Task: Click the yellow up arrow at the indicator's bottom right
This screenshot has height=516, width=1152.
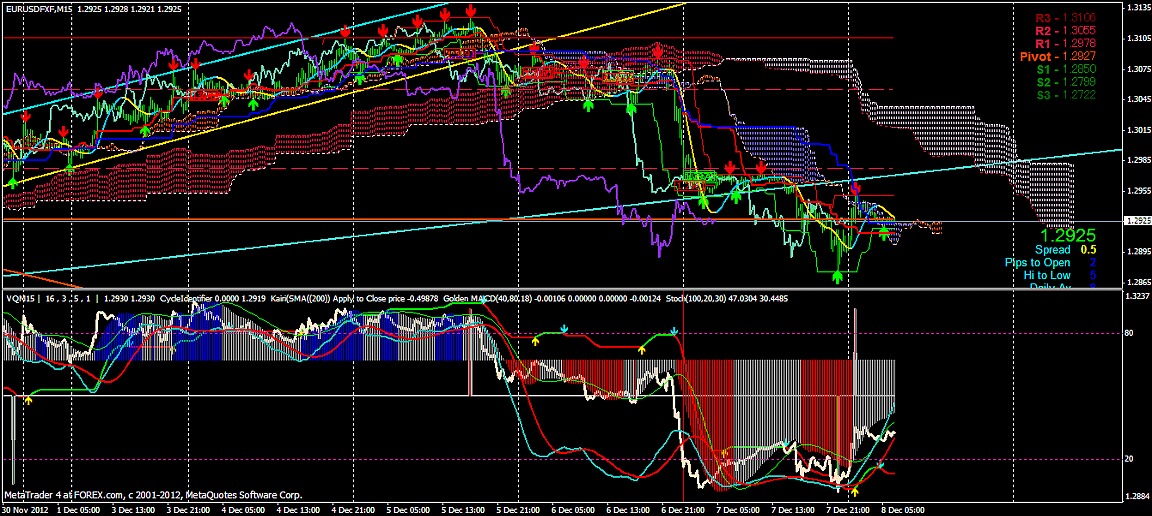Action: 854,491
